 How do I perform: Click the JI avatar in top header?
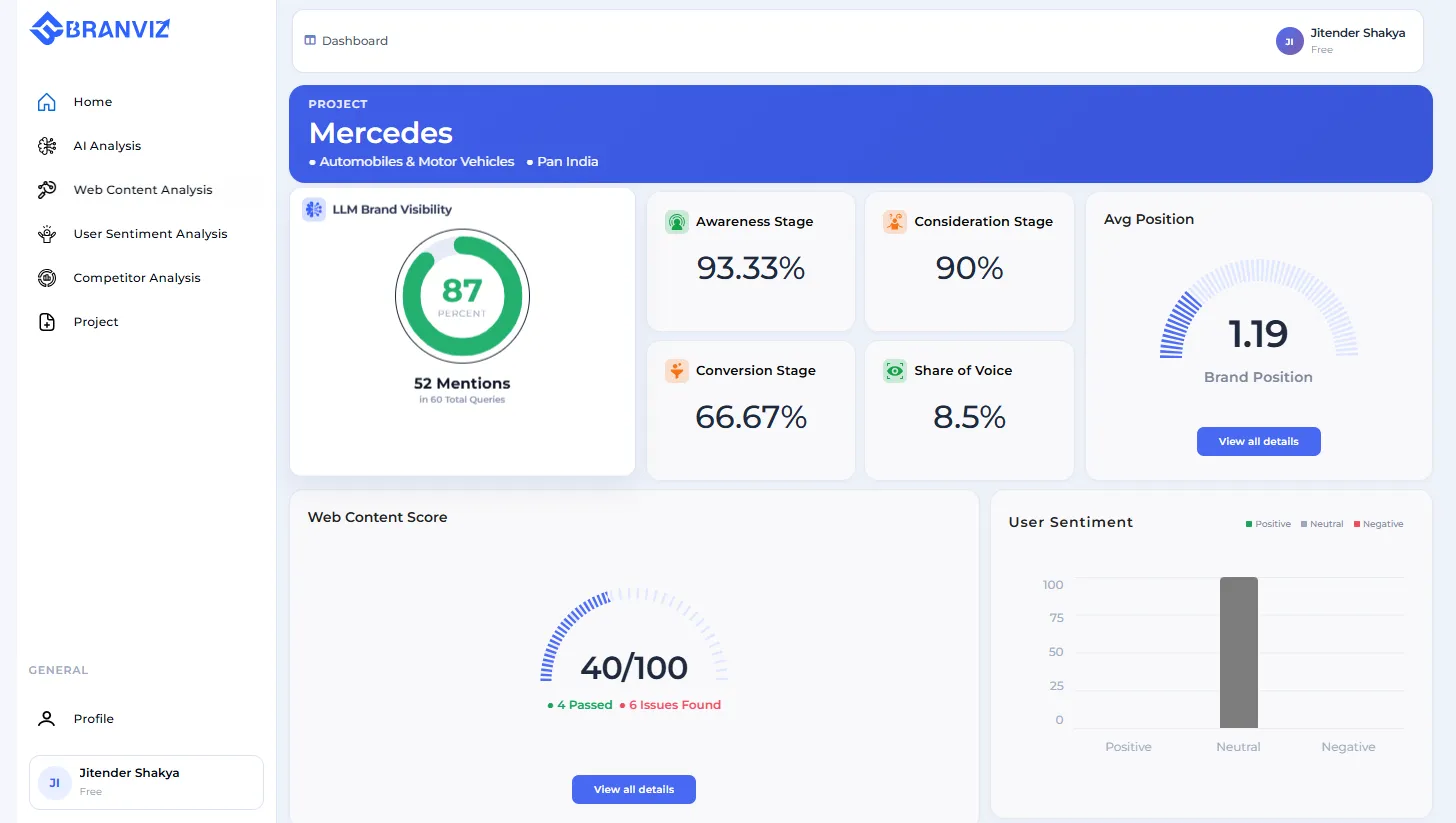1290,41
